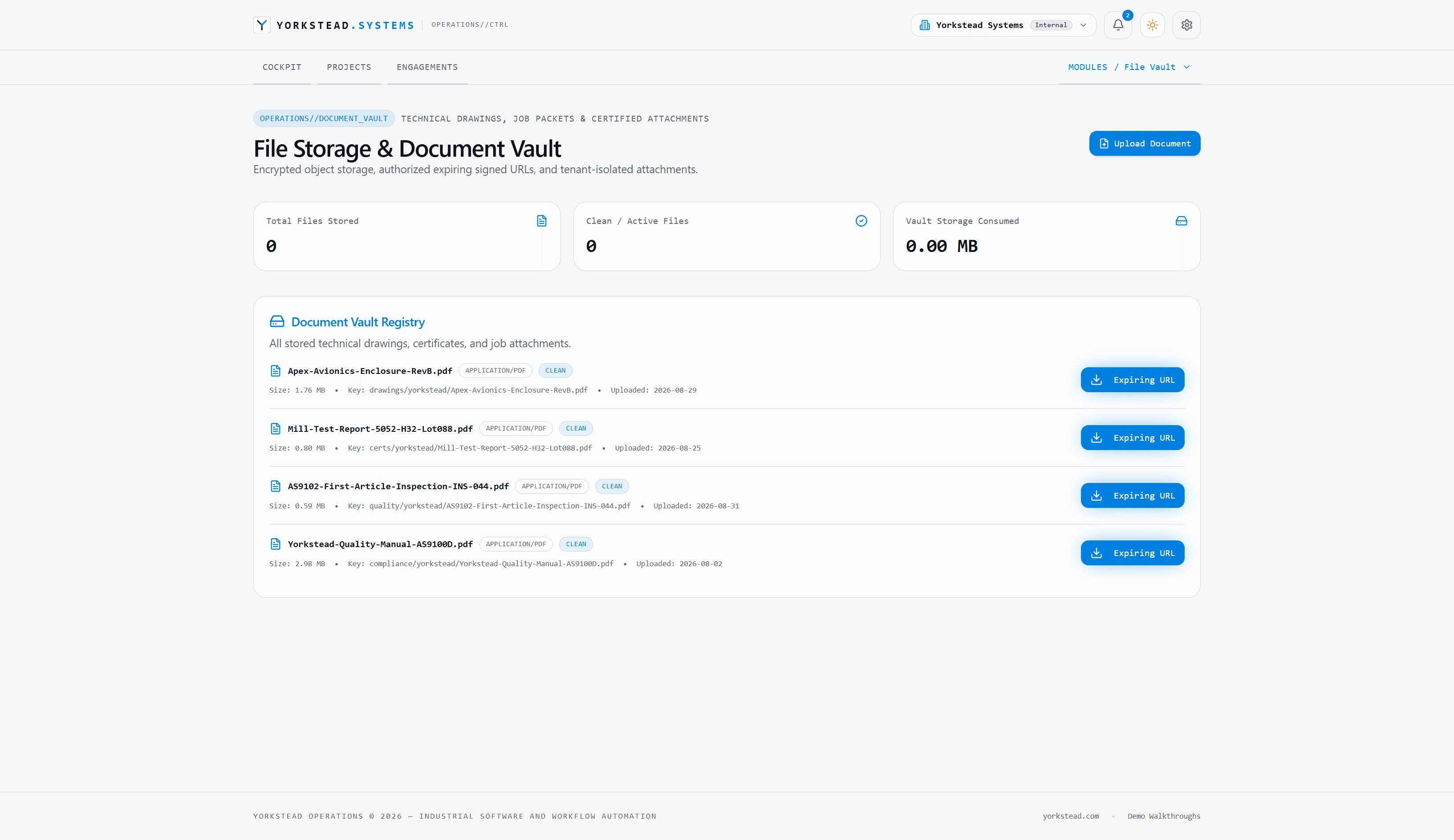
Task: Open the yorkstead.com footer link
Action: click(x=1070, y=816)
